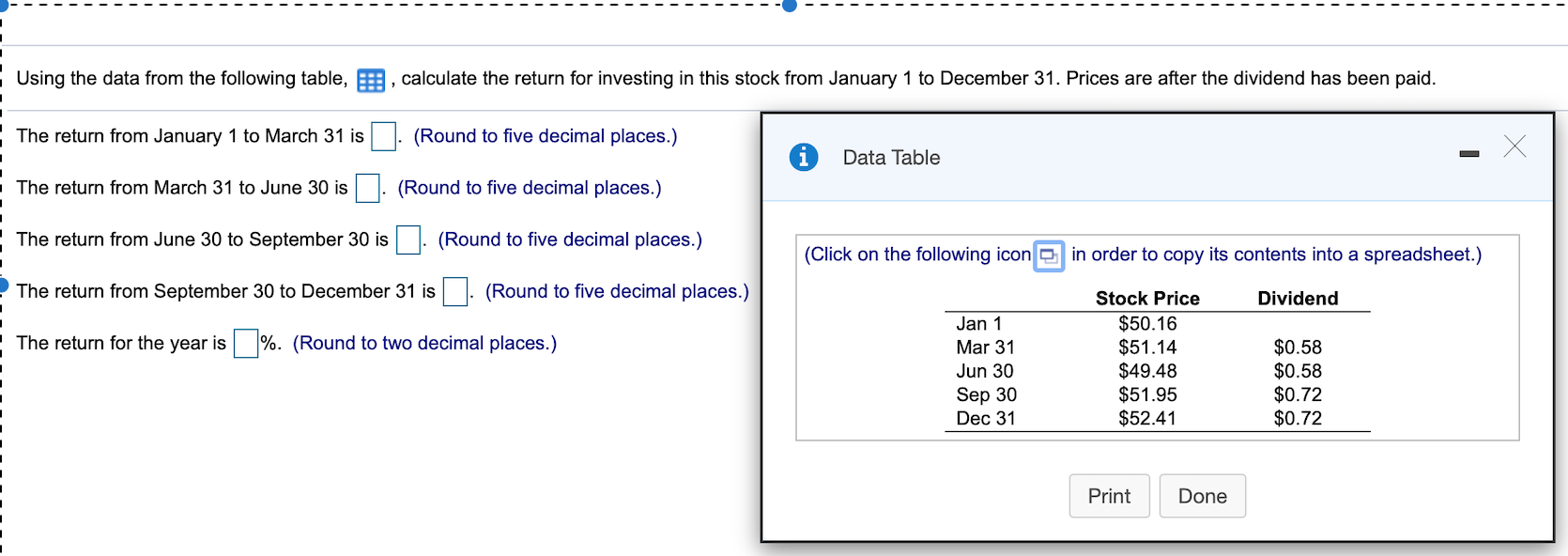Click the Dividend column header
This screenshot has height=556, width=1568.
1298,299
